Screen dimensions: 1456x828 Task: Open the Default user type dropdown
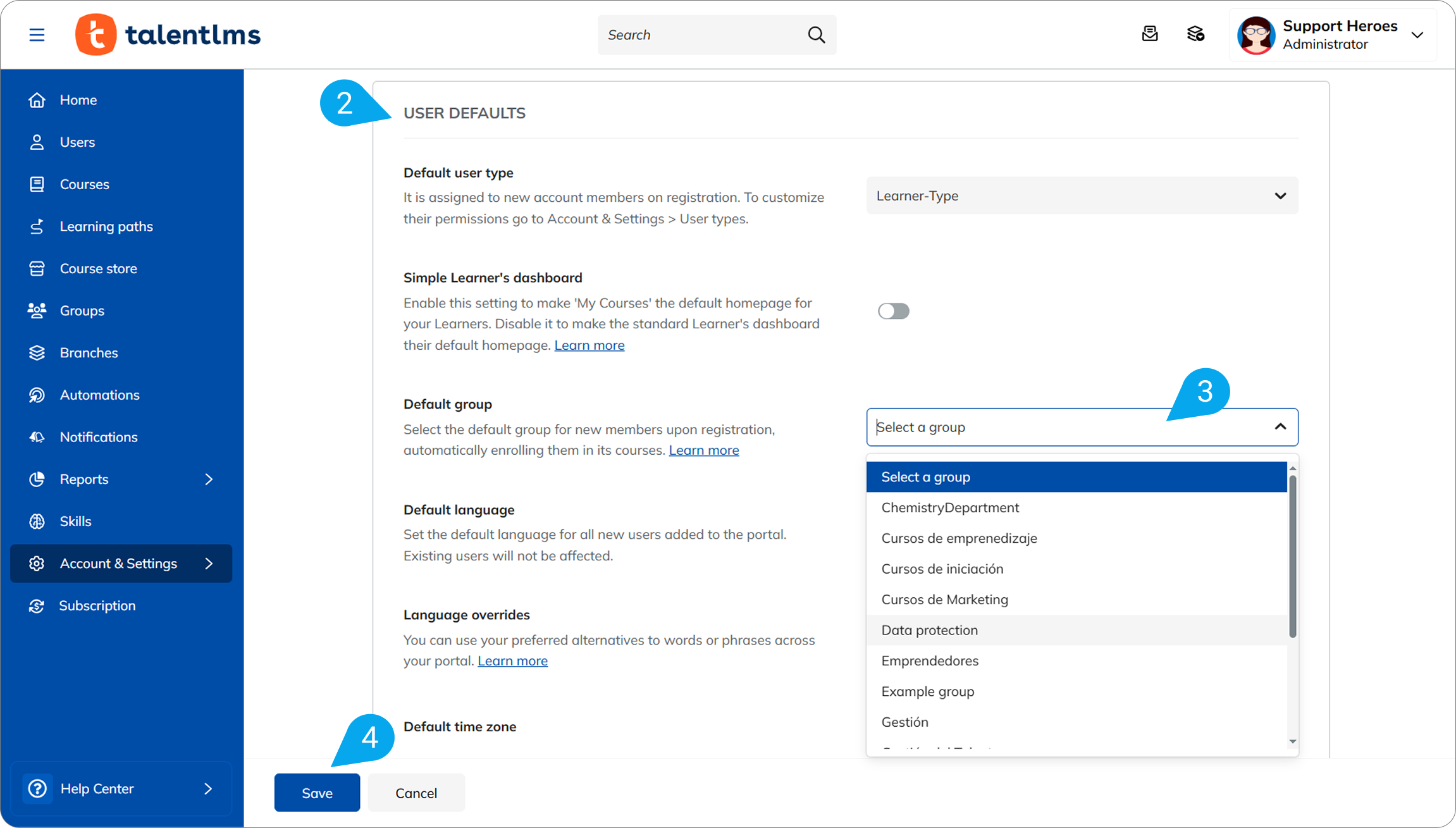tap(1082, 196)
